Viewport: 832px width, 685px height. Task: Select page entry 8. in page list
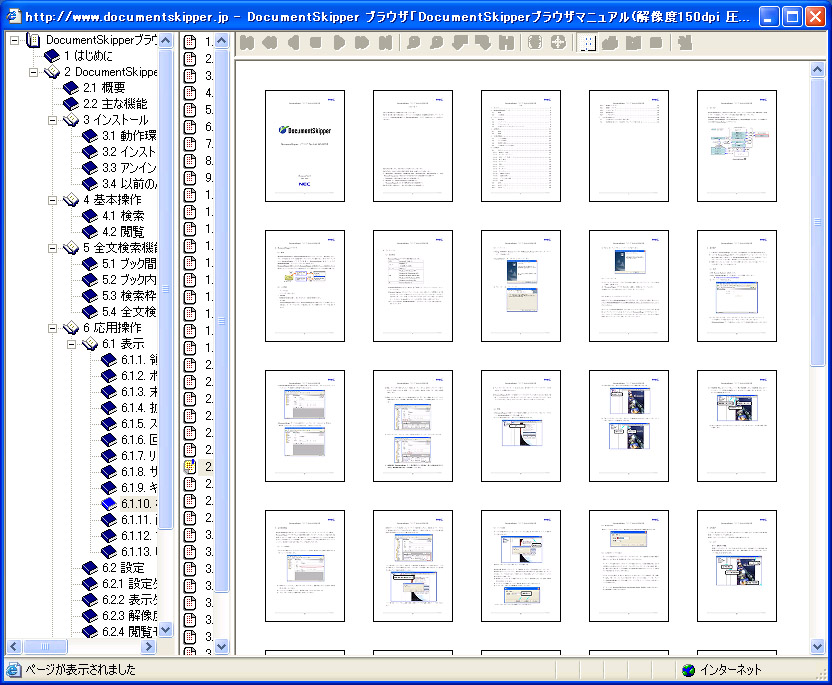209,161
